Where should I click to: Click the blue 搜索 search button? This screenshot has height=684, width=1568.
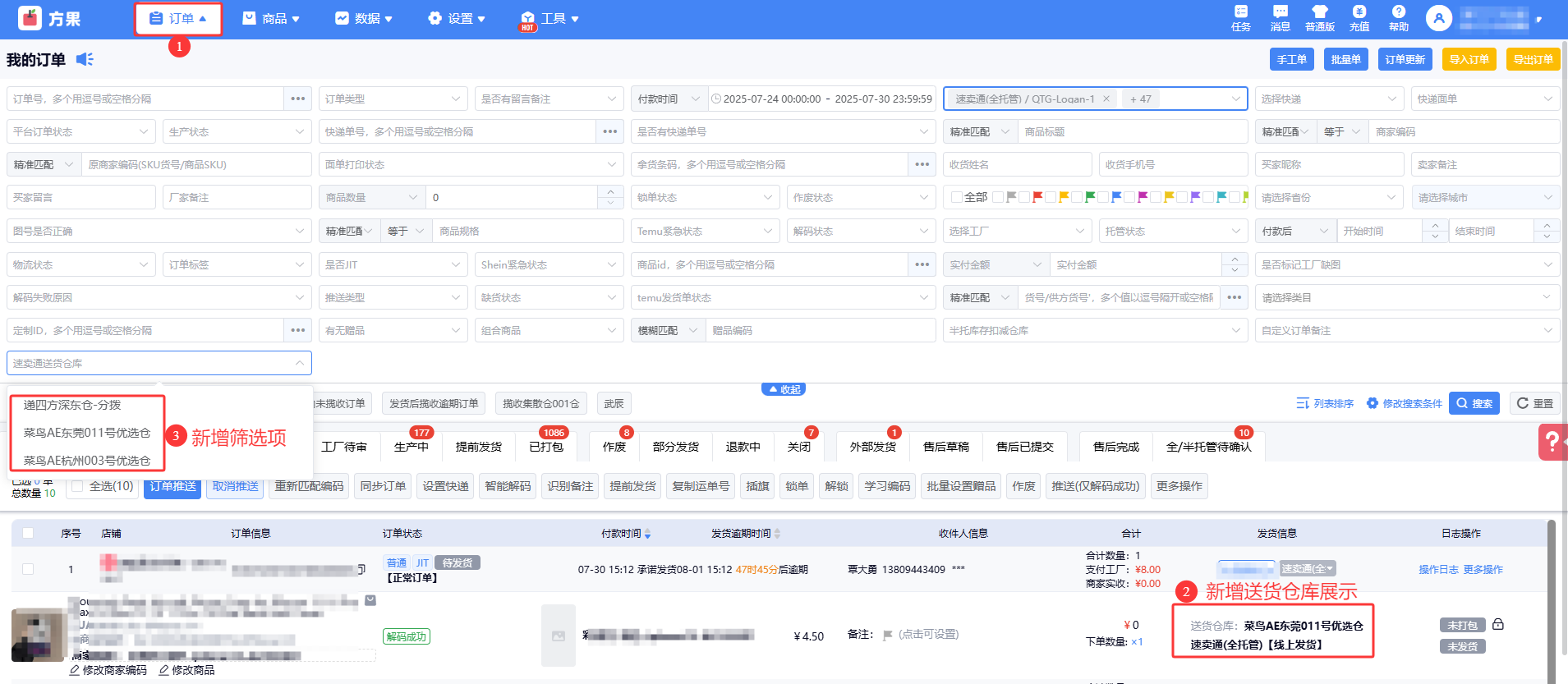(1474, 403)
